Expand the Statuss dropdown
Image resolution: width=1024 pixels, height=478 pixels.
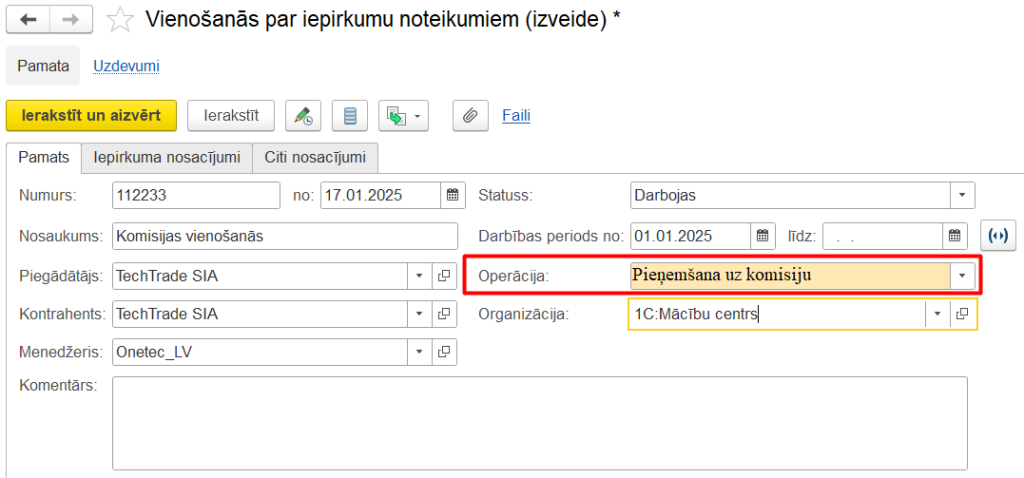(x=962, y=195)
